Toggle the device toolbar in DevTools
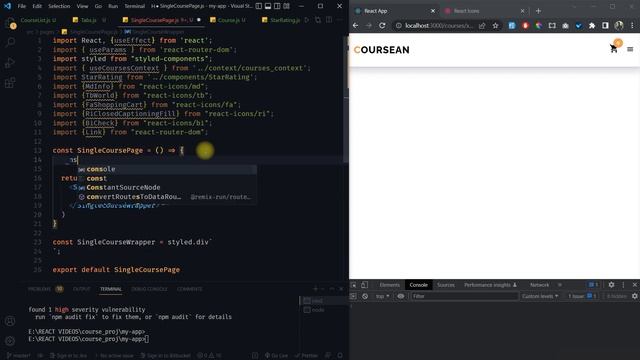640x360 pixels. (x=364, y=285)
